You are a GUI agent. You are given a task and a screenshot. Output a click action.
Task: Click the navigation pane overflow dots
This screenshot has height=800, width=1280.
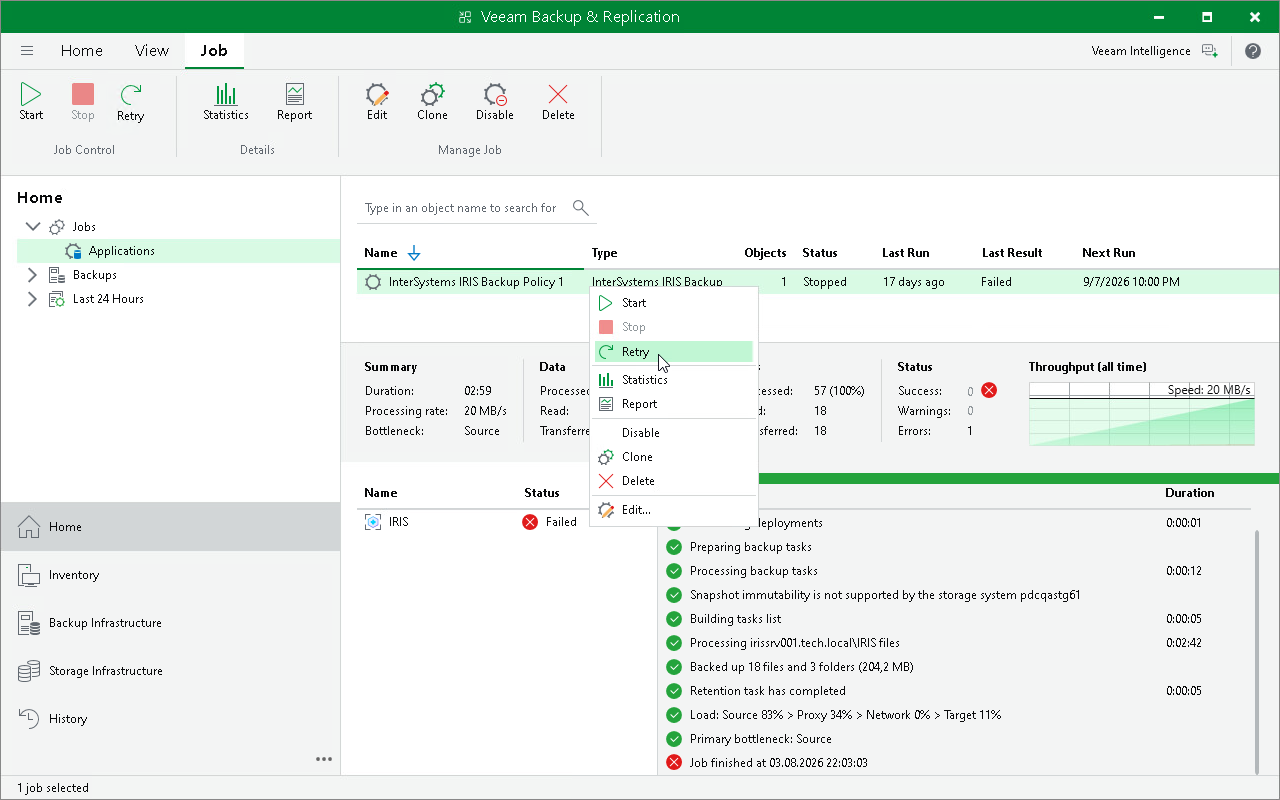(324, 759)
